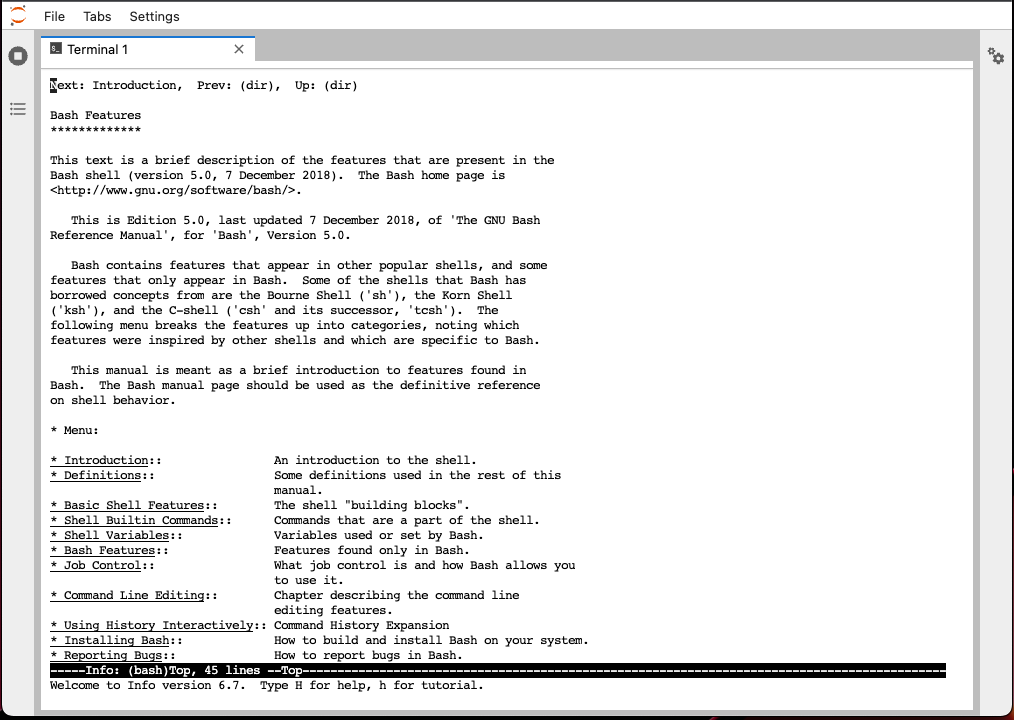Open the Tabs menu
This screenshot has width=1014, height=720.
[x=97, y=16]
